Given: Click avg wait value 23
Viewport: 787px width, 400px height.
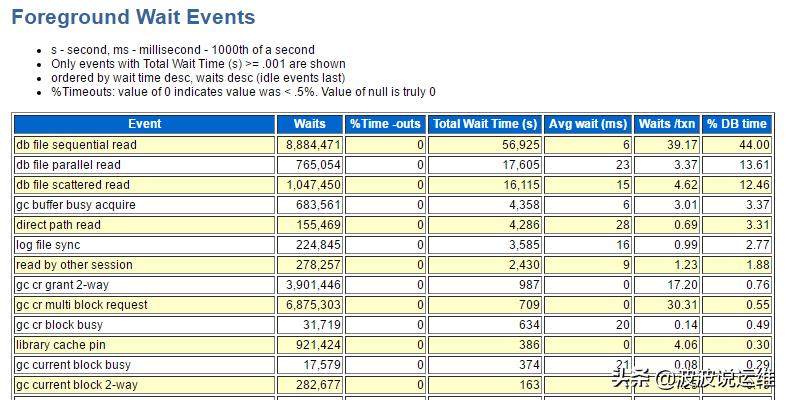Looking at the screenshot, I should pos(622,165).
